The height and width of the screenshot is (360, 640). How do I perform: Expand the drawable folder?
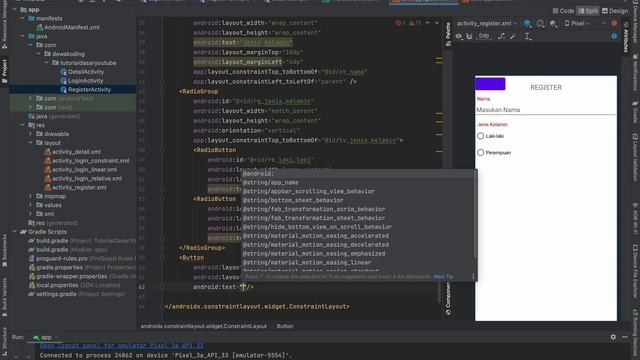pos(31,134)
